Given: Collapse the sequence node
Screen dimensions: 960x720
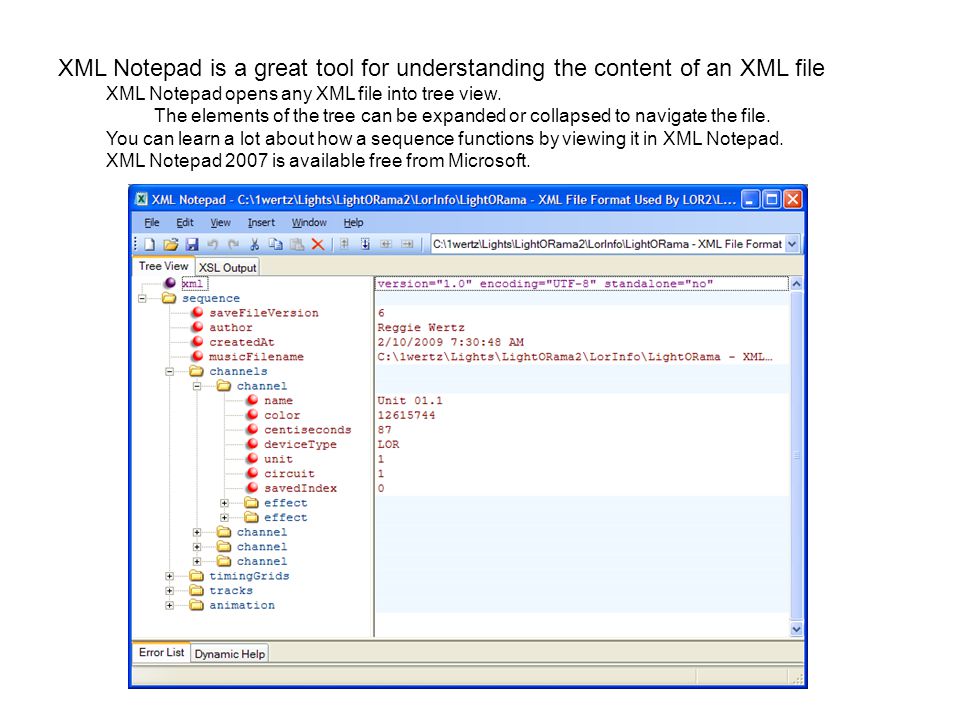Looking at the screenshot, I should pos(142,298).
